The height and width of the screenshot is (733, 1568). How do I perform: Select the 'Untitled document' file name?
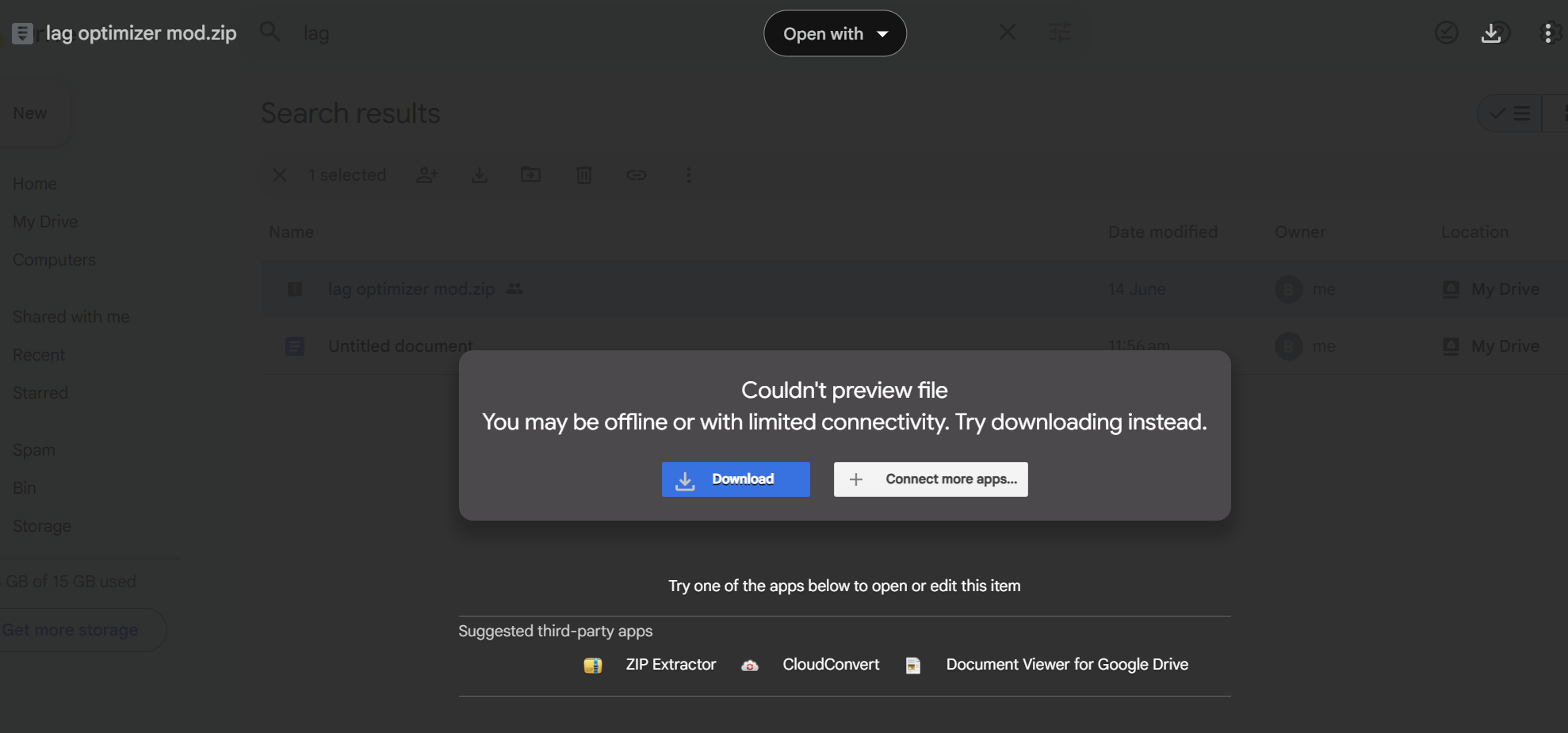point(400,346)
